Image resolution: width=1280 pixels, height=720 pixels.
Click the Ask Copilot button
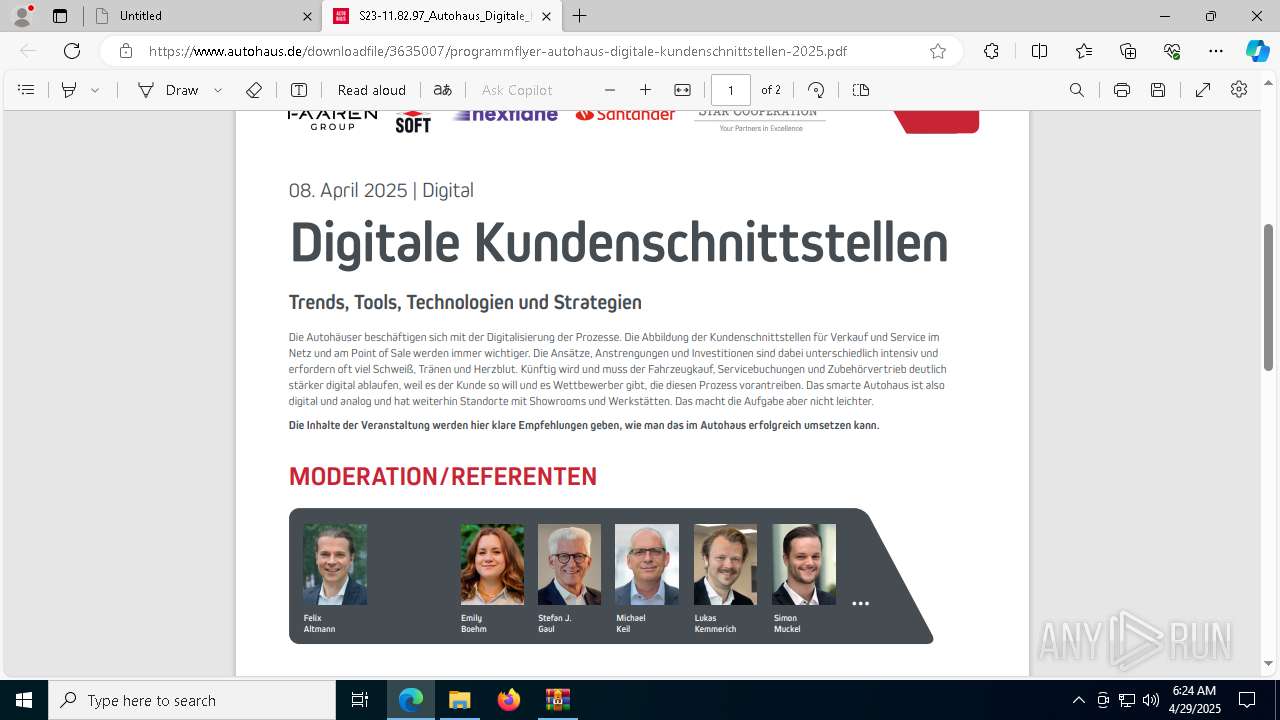(517, 90)
